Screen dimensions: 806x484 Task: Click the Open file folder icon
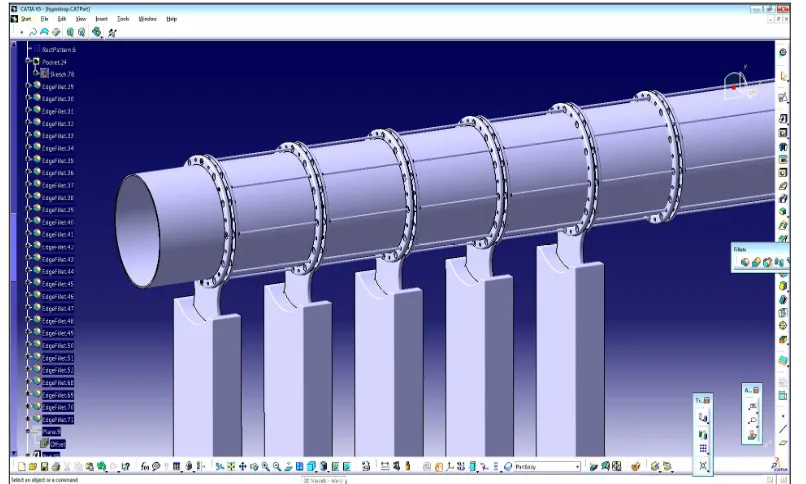click(33, 467)
